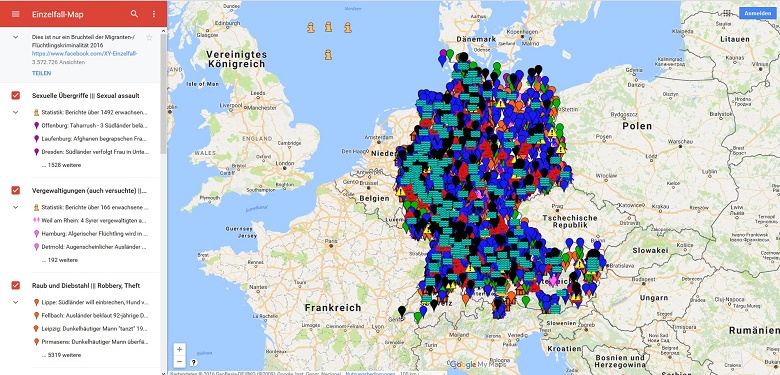780x375 pixels.
Task: Open the map help question mark icon
Action: click(x=194, y=363)
